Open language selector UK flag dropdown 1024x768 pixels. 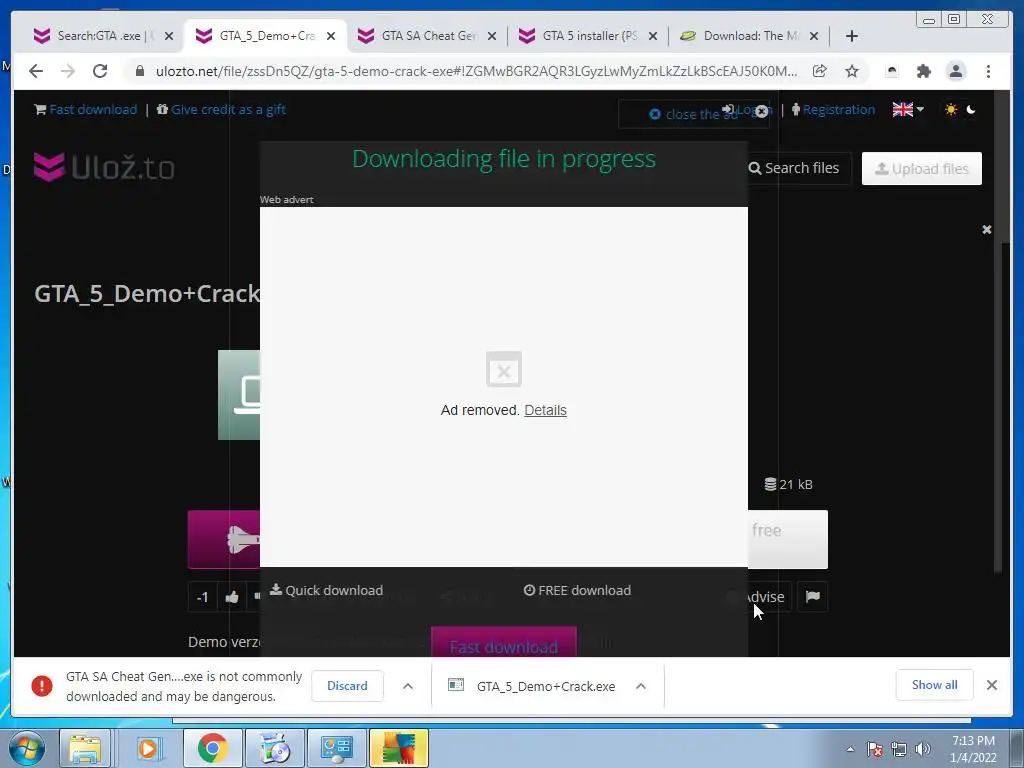point(908,110)
